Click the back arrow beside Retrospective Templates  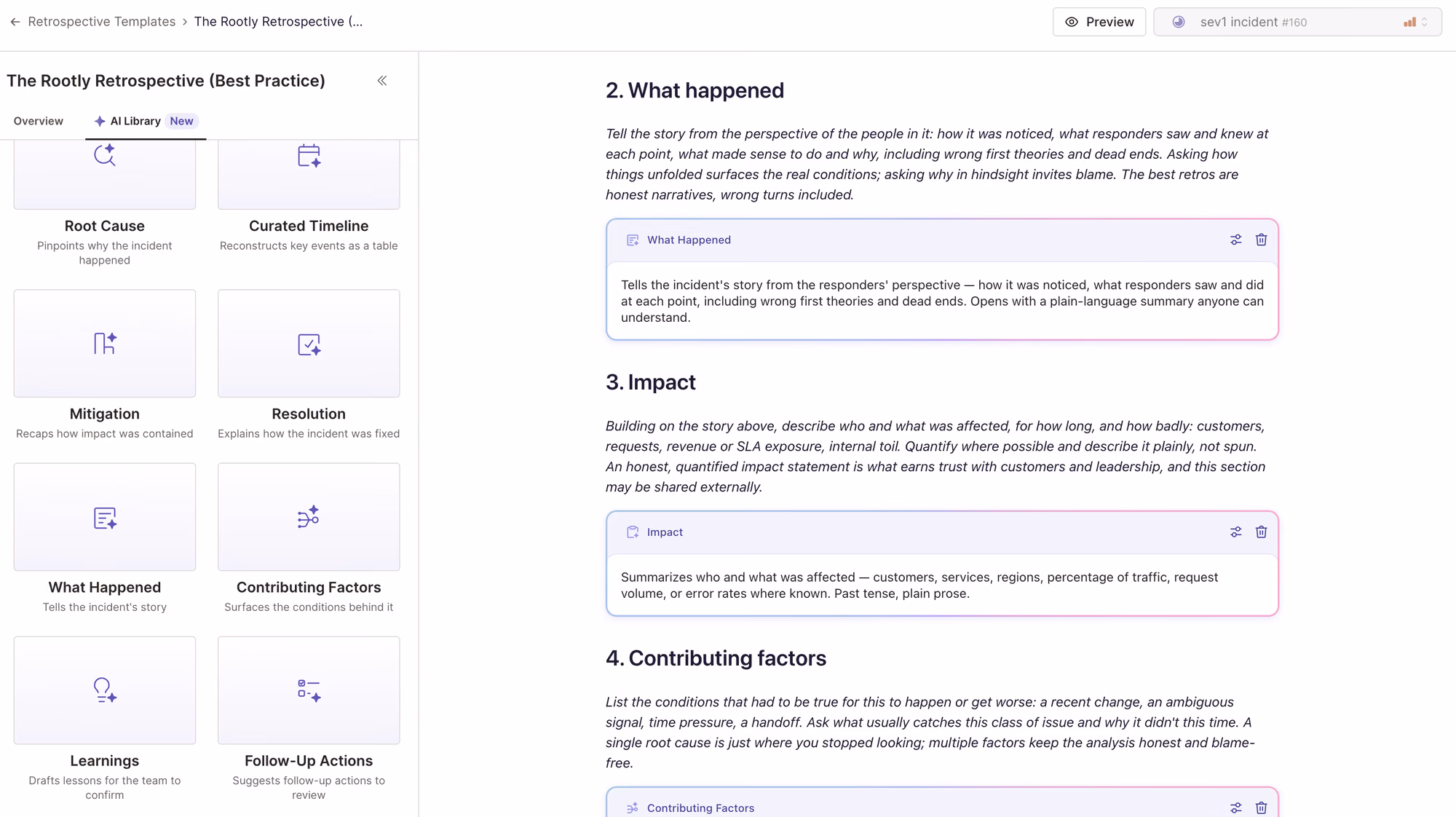pos(15,22)
